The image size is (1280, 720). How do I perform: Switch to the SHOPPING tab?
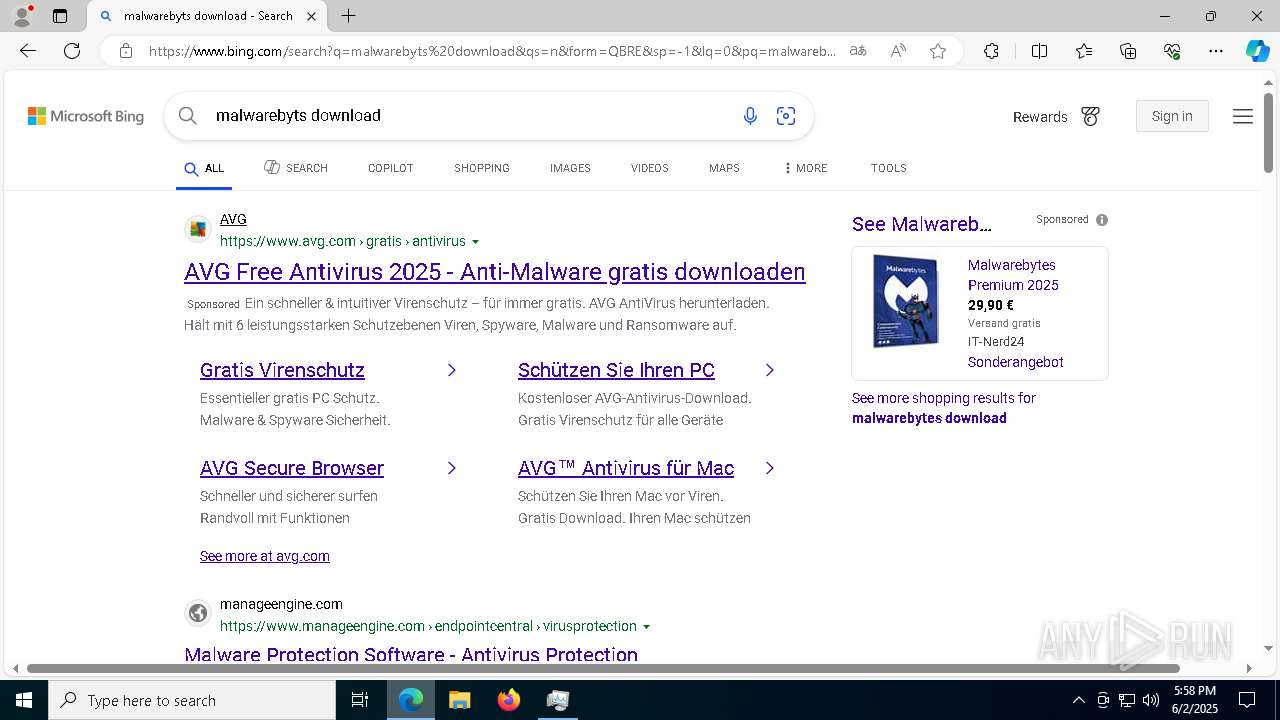pyautogui.click(x=482, y=168)
